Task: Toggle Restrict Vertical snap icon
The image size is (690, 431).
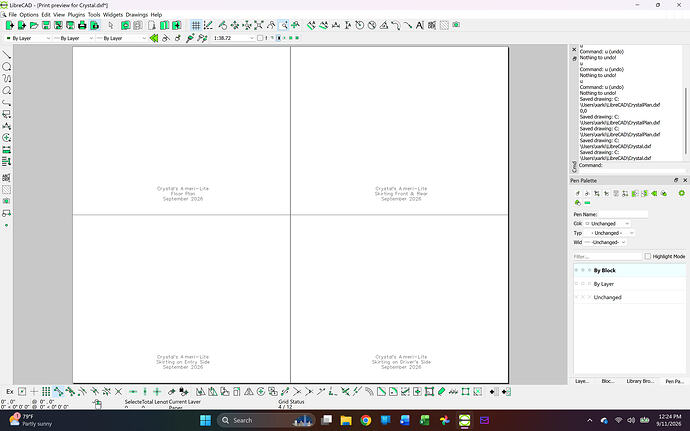Action: pyautogui.click(x=145, y=391)
